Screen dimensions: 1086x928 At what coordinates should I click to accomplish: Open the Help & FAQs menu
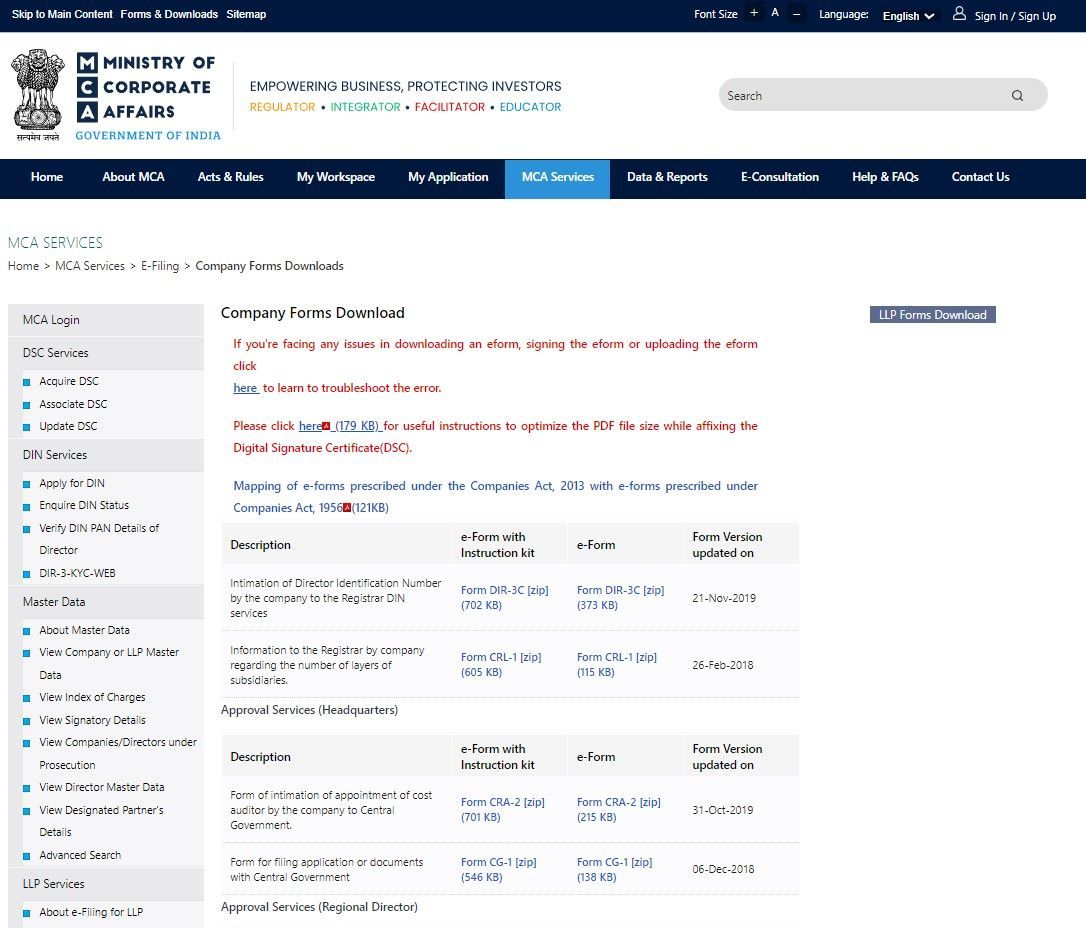tap(884, 177)
